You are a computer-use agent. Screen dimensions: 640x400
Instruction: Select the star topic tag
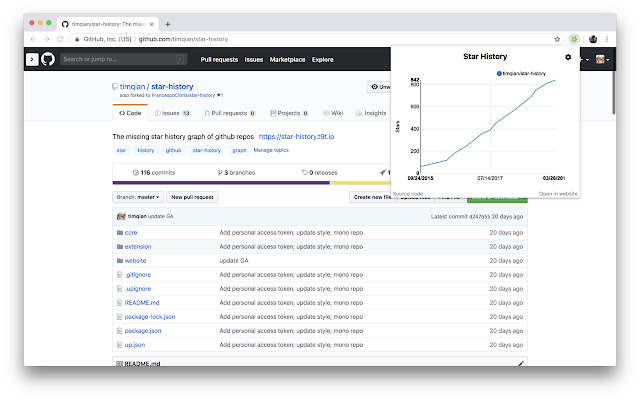(x=121, y=150)
